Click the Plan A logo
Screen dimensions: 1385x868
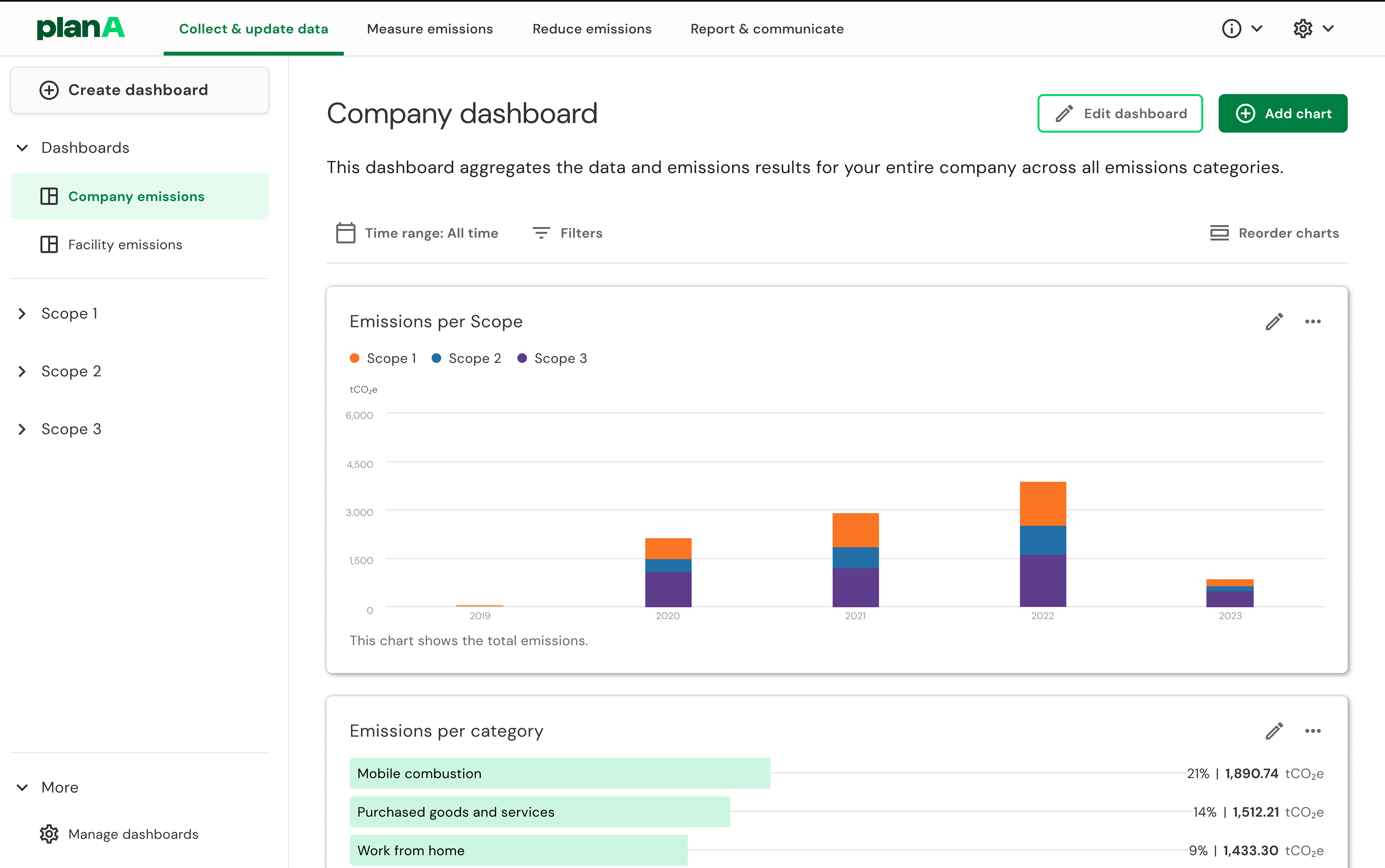80,28
